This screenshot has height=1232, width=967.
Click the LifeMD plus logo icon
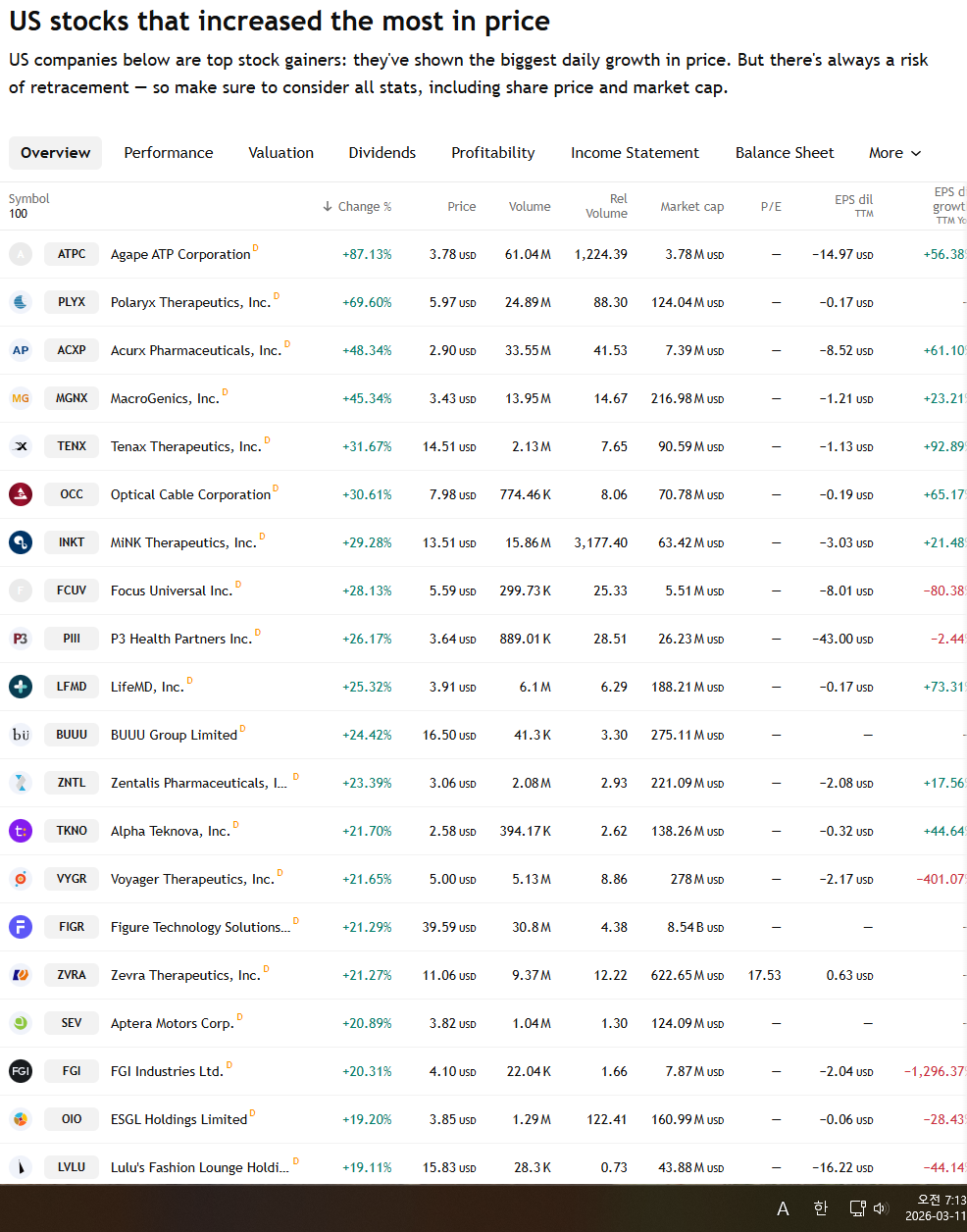21,687
